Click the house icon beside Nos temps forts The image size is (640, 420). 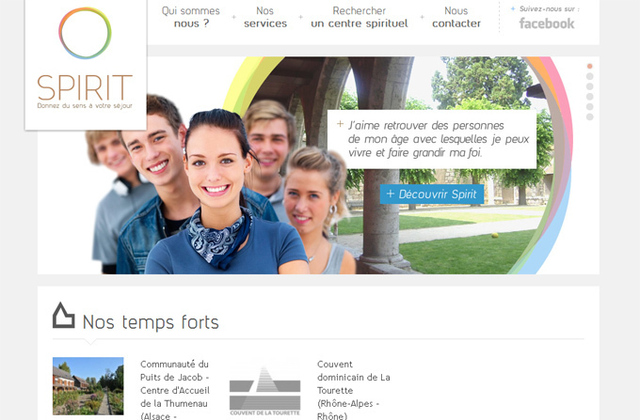[64, 315]
